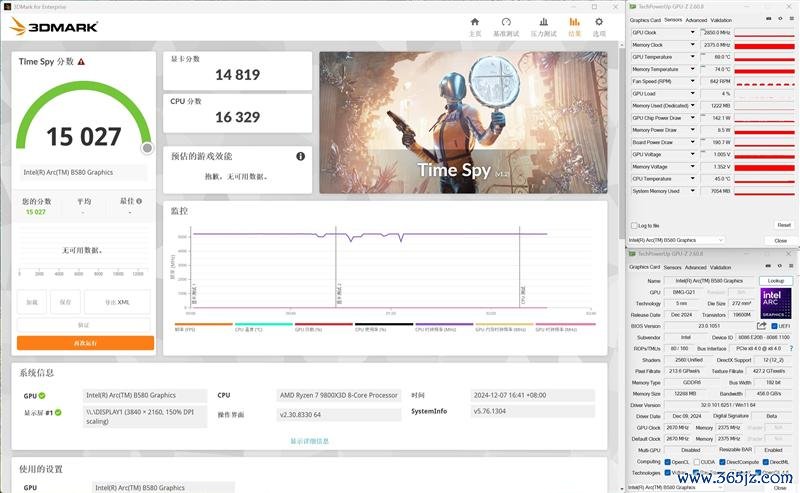Click the 加载 load button
Image resolution: width=800 pixels, height=493 pixels.
point(32,302)
